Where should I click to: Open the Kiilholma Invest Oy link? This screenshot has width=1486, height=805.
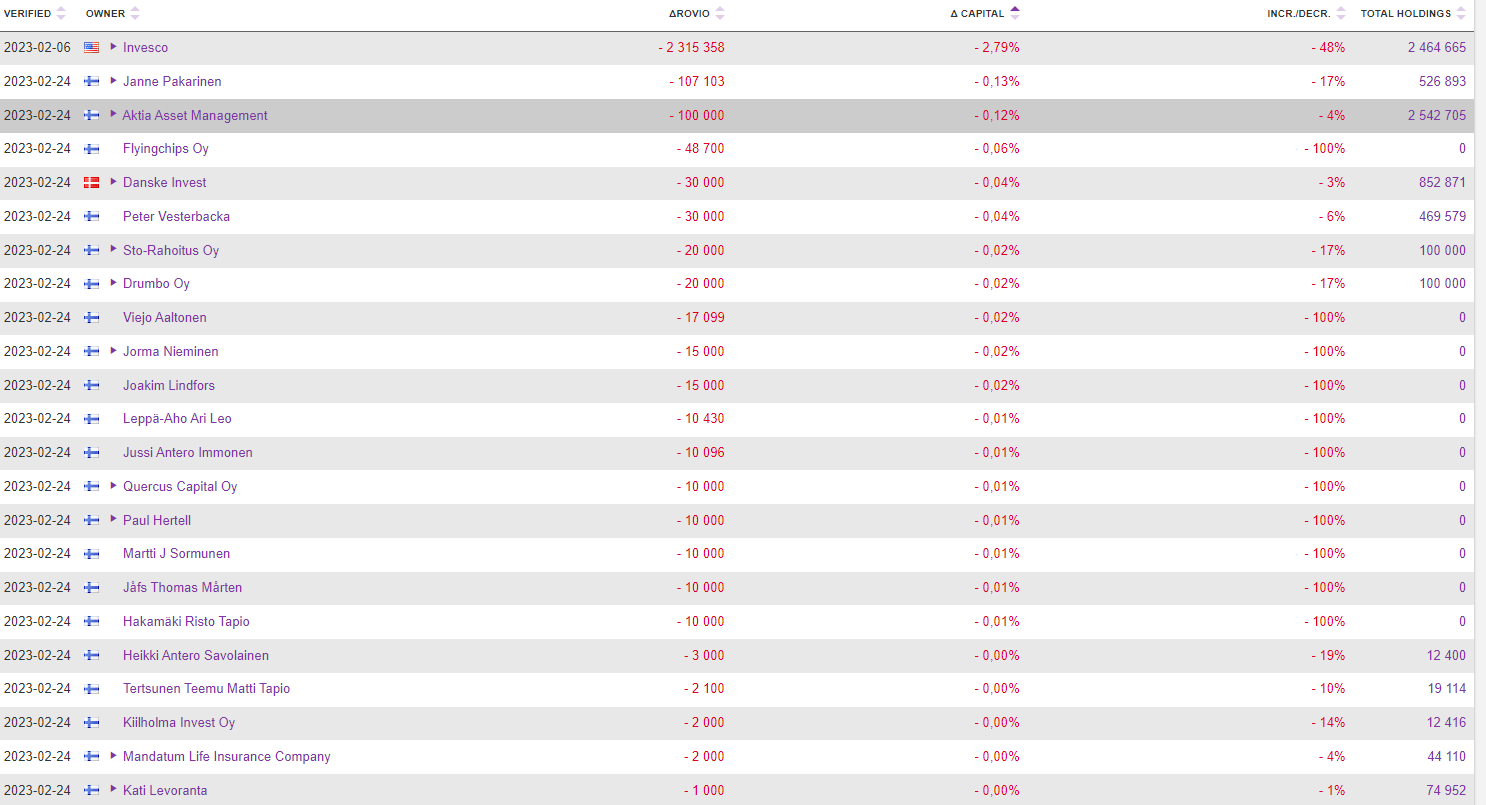(179, 723)
